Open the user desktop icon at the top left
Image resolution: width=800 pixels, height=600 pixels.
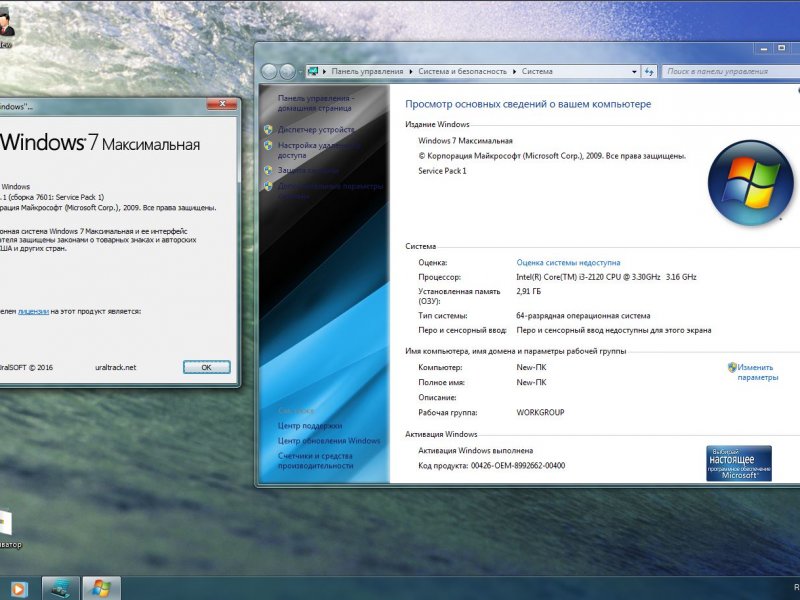(5, 26)
